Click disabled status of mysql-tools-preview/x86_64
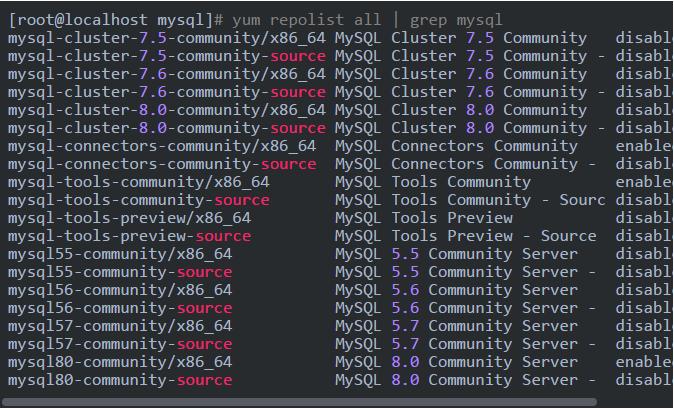The height and width of the screenshot is (409, 674). point(644,219)
